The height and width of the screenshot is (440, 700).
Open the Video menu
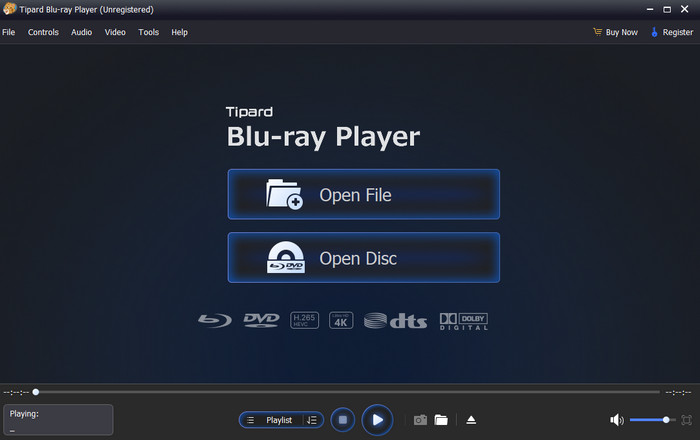click(115, 32)
